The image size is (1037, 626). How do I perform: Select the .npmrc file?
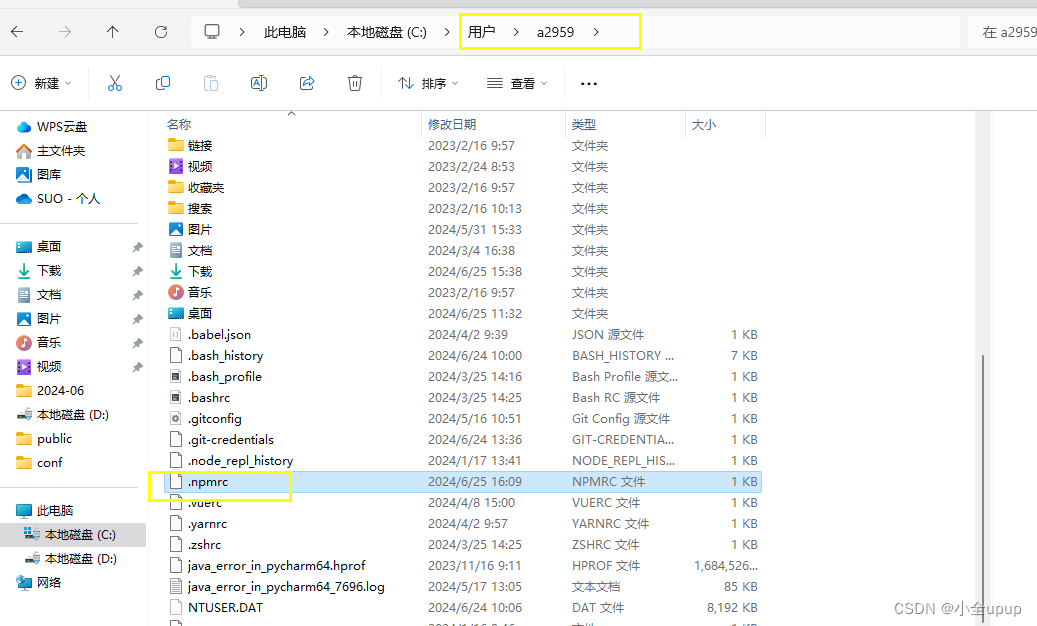(463, 482)
